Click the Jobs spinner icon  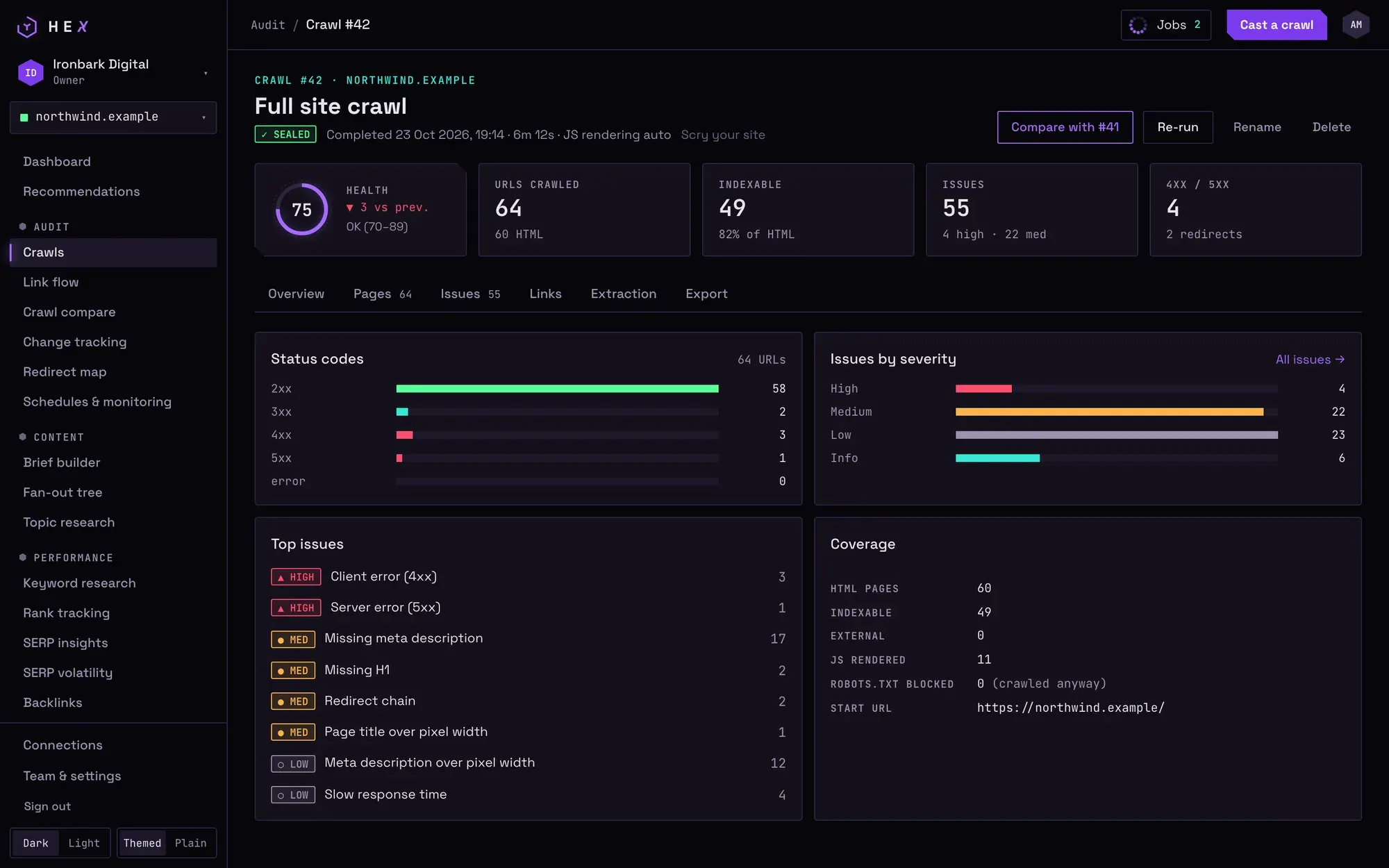(x=1138, y=25)
